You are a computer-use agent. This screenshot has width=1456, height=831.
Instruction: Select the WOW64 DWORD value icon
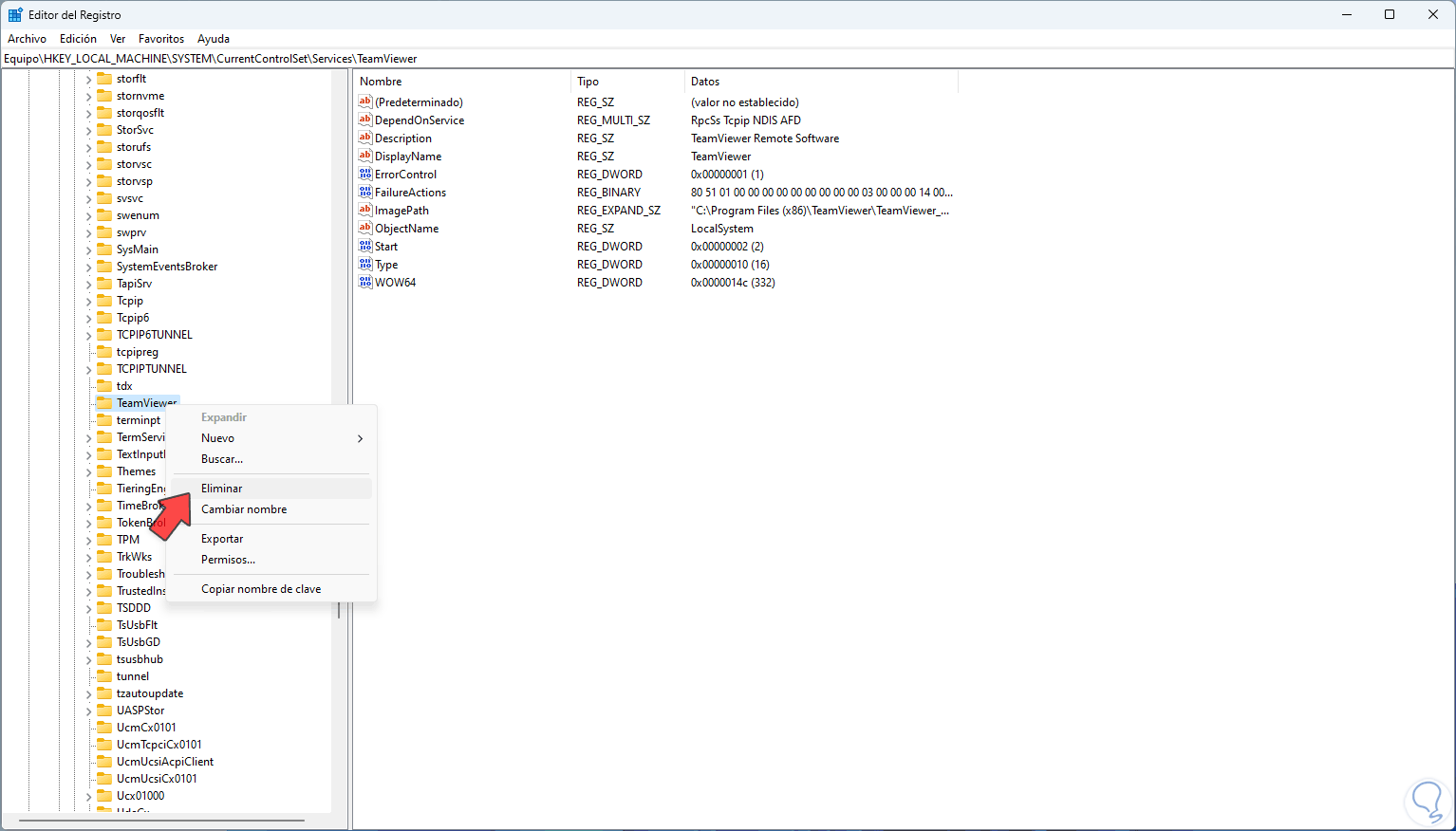365,282
